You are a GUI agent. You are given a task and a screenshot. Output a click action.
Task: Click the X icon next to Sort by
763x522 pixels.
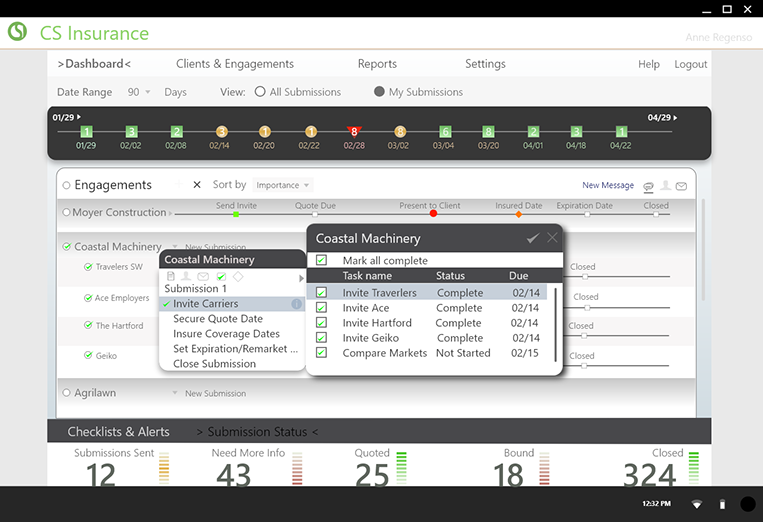[x=197, y=185]
